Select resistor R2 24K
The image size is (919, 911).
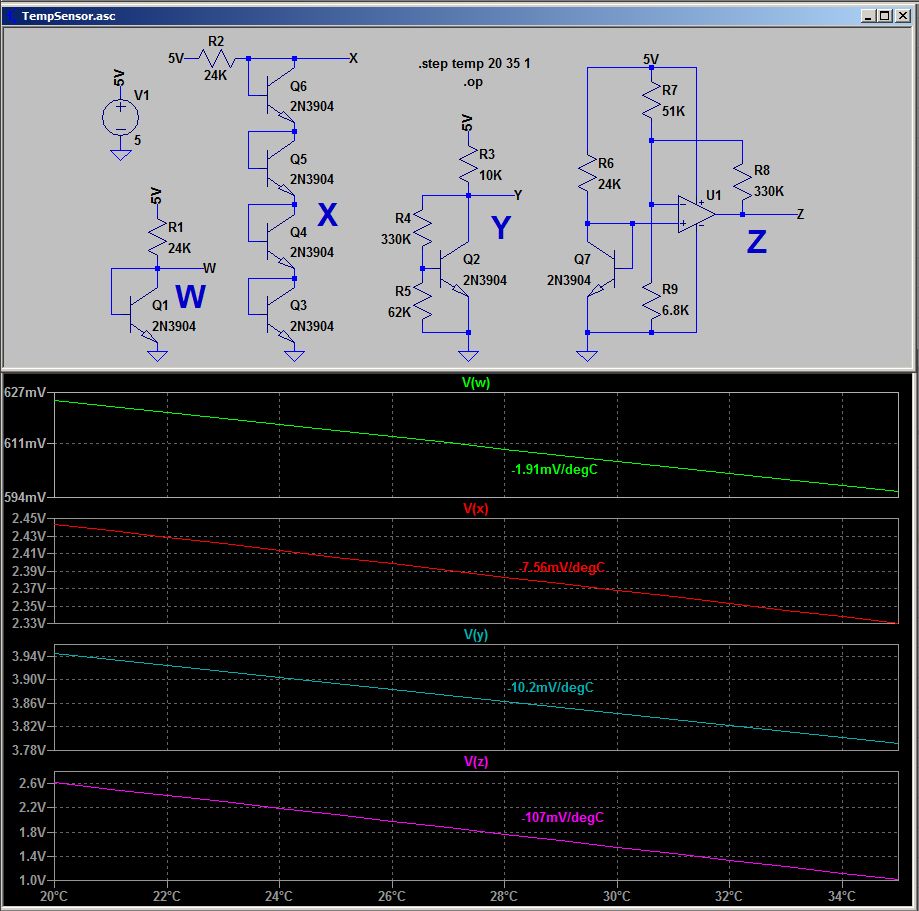coord(216,58)
